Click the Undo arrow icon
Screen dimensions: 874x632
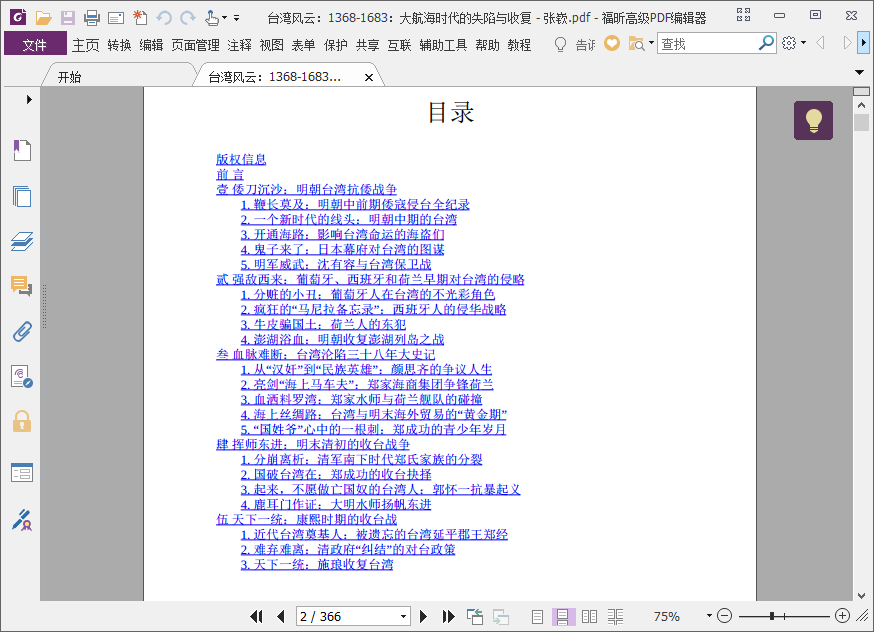(163, 18)
